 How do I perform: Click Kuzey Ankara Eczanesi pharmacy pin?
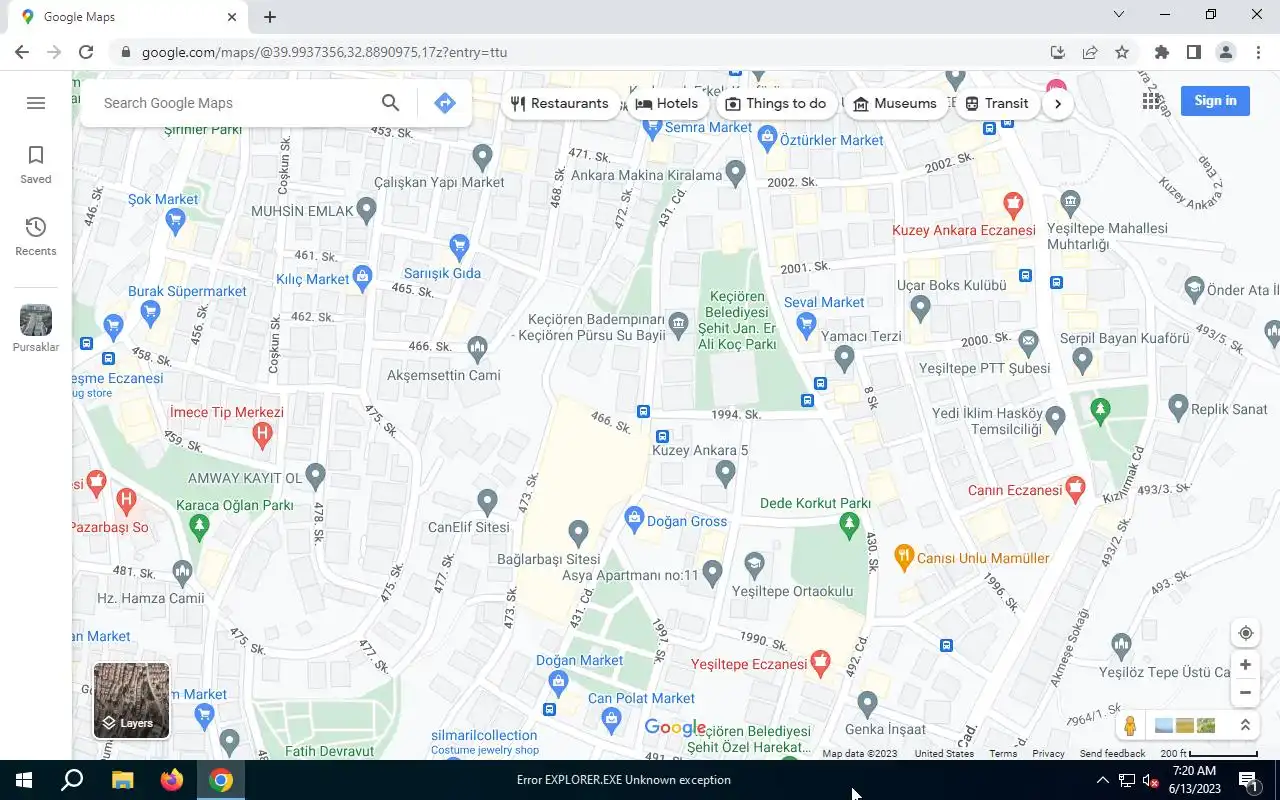(1013, 205)
